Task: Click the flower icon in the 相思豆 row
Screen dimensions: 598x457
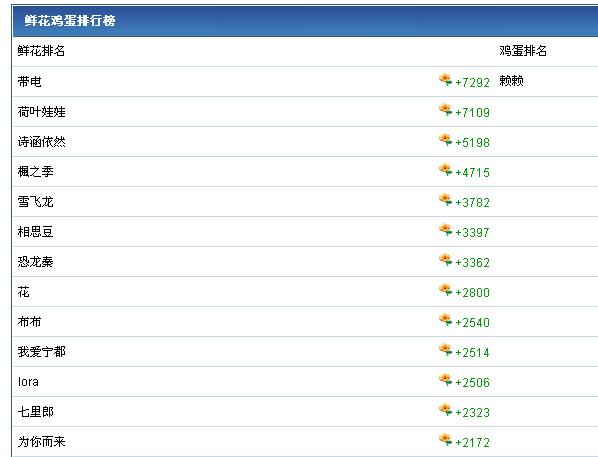Action: 445,230
